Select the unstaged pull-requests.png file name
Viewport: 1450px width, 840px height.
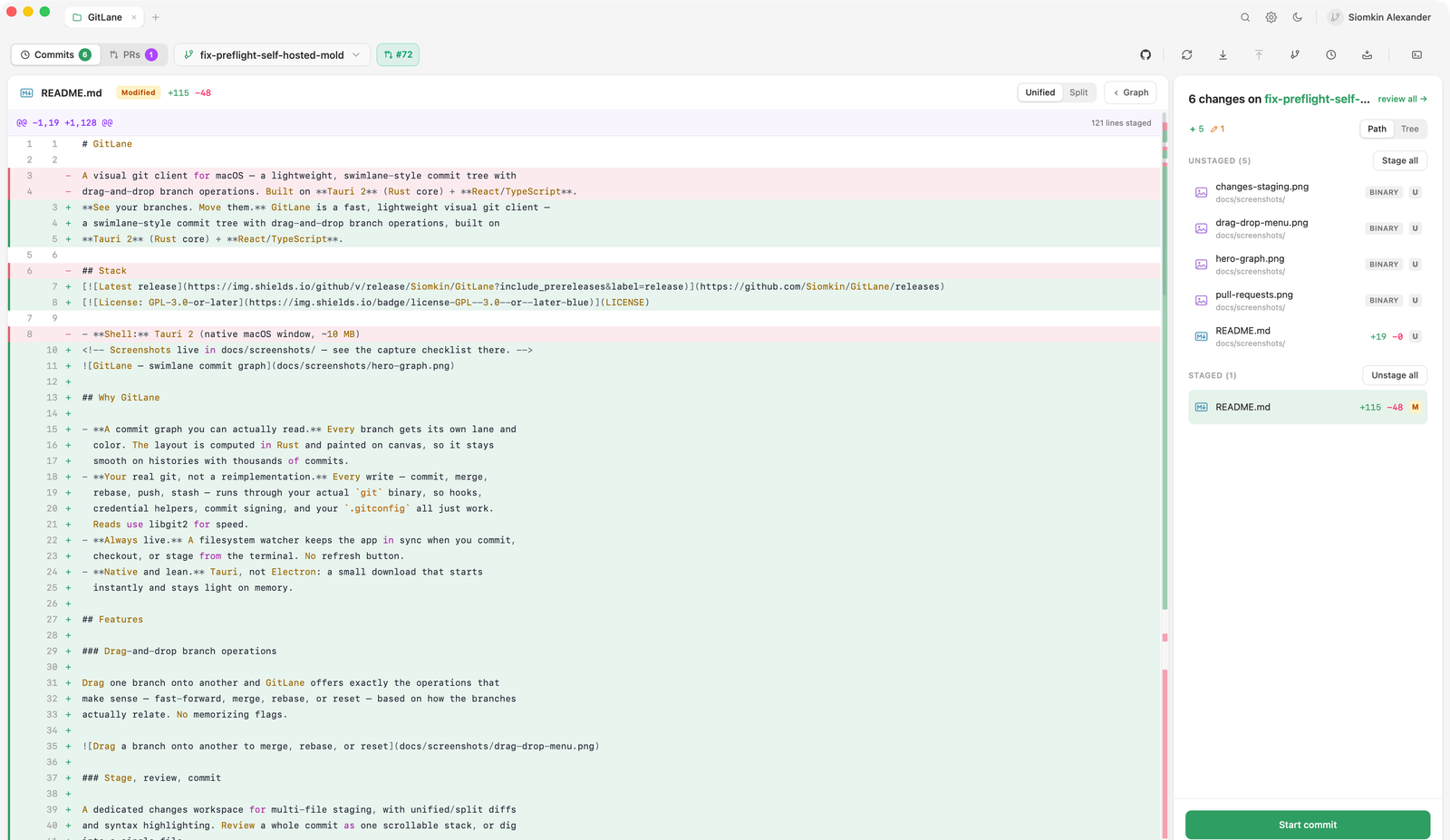point(1254,294)
